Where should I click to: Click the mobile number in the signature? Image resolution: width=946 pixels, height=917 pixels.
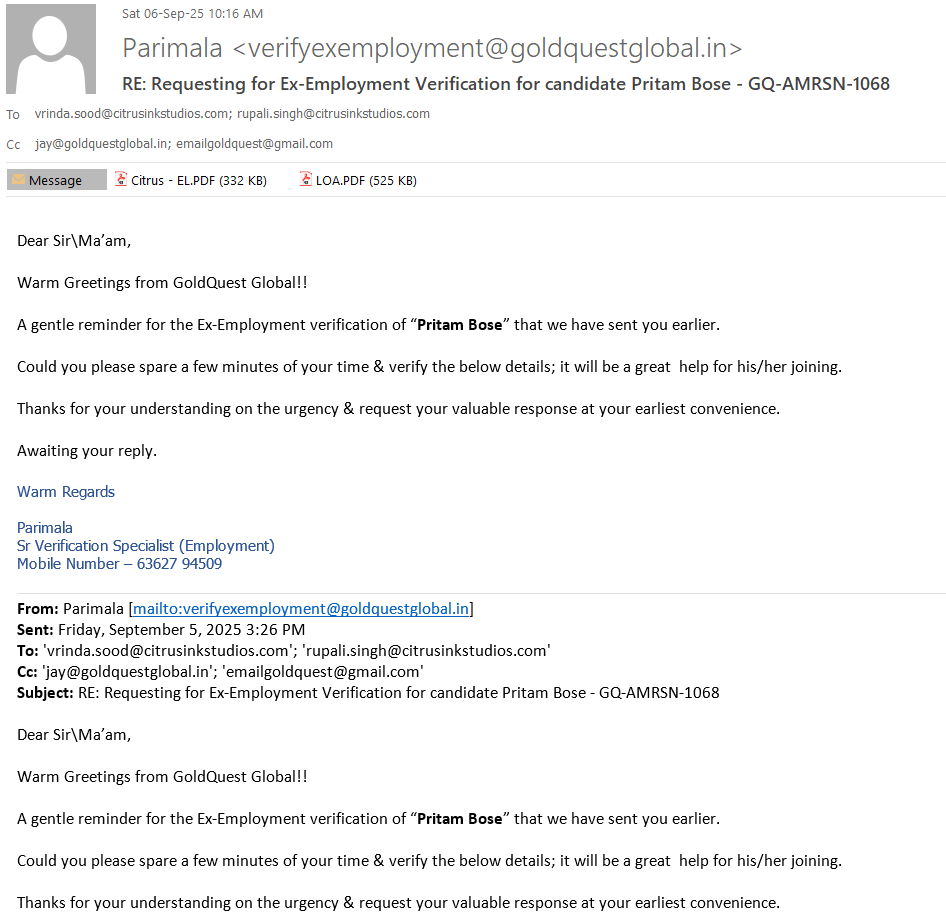119,564
